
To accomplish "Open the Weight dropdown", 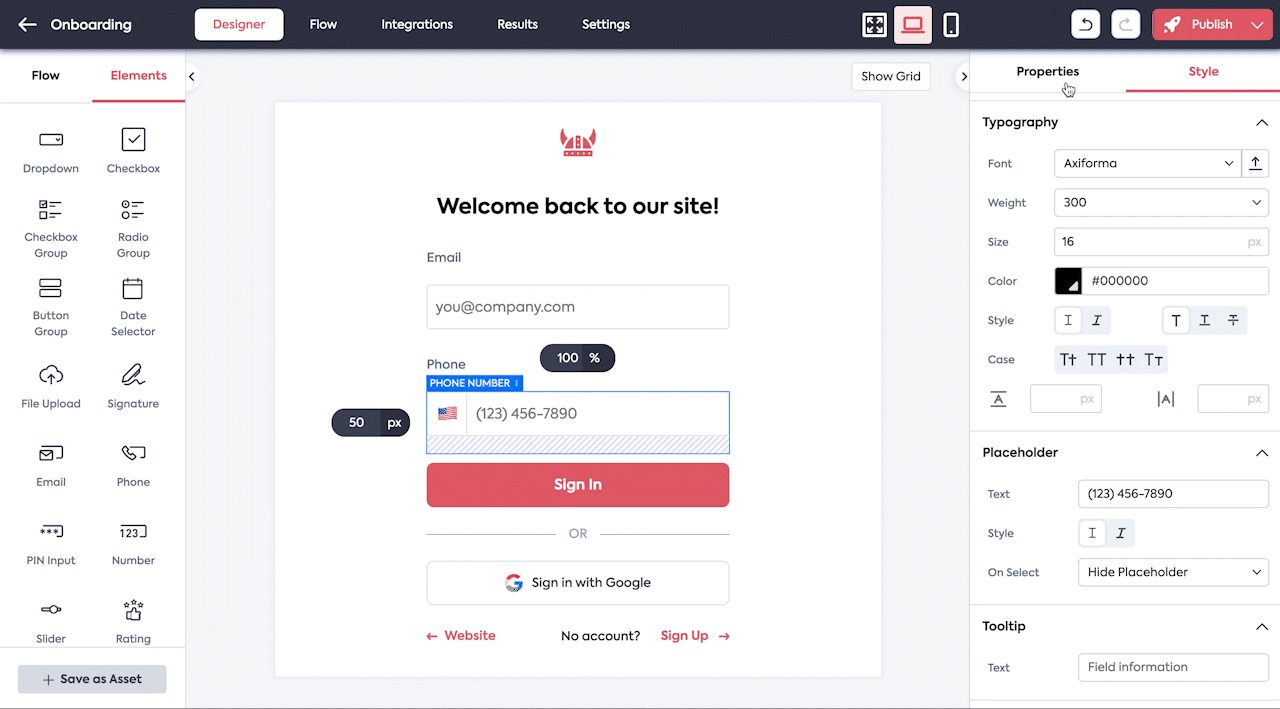I will coord(1161,202).
